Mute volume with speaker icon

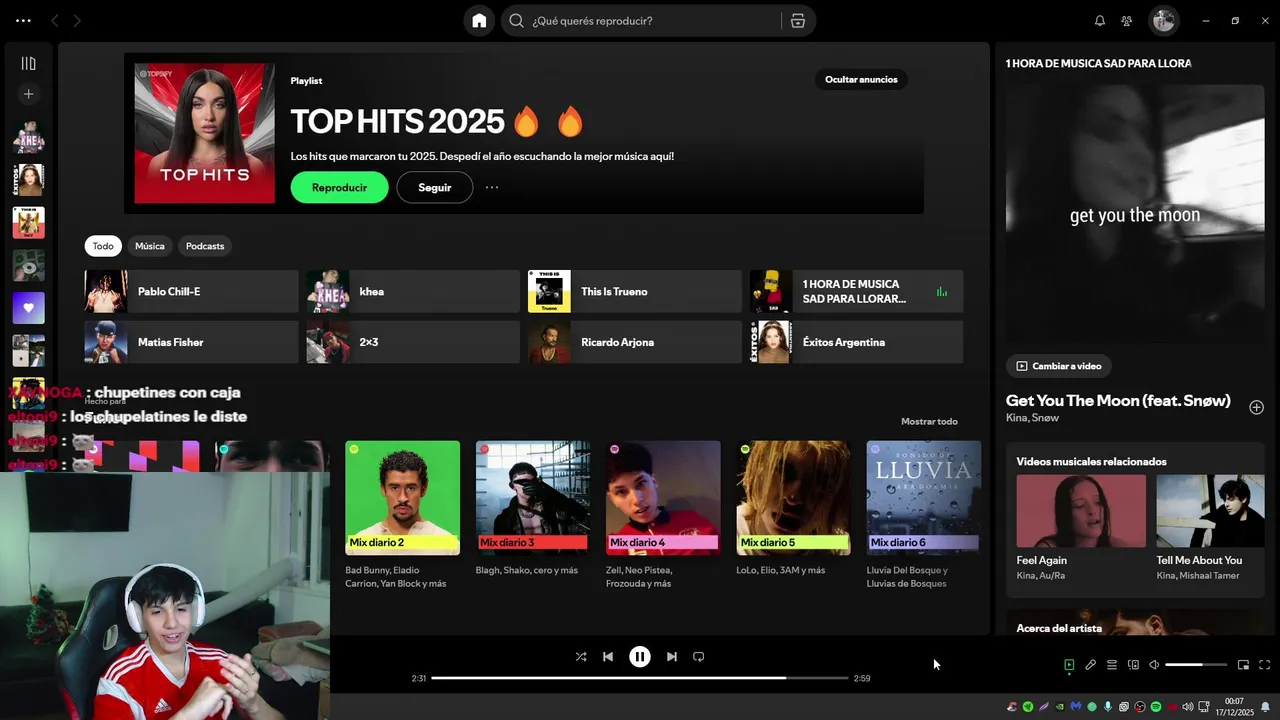pos(1154,665)
